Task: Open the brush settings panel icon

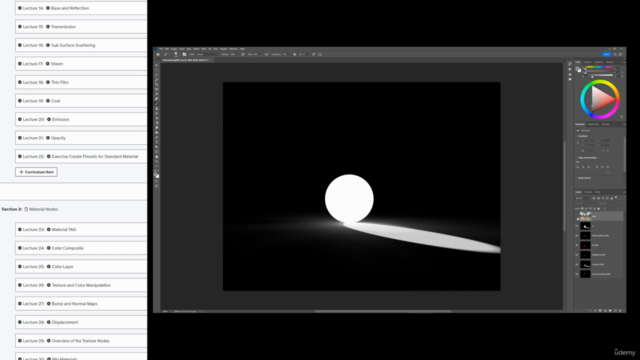Action: pos(184,54)
